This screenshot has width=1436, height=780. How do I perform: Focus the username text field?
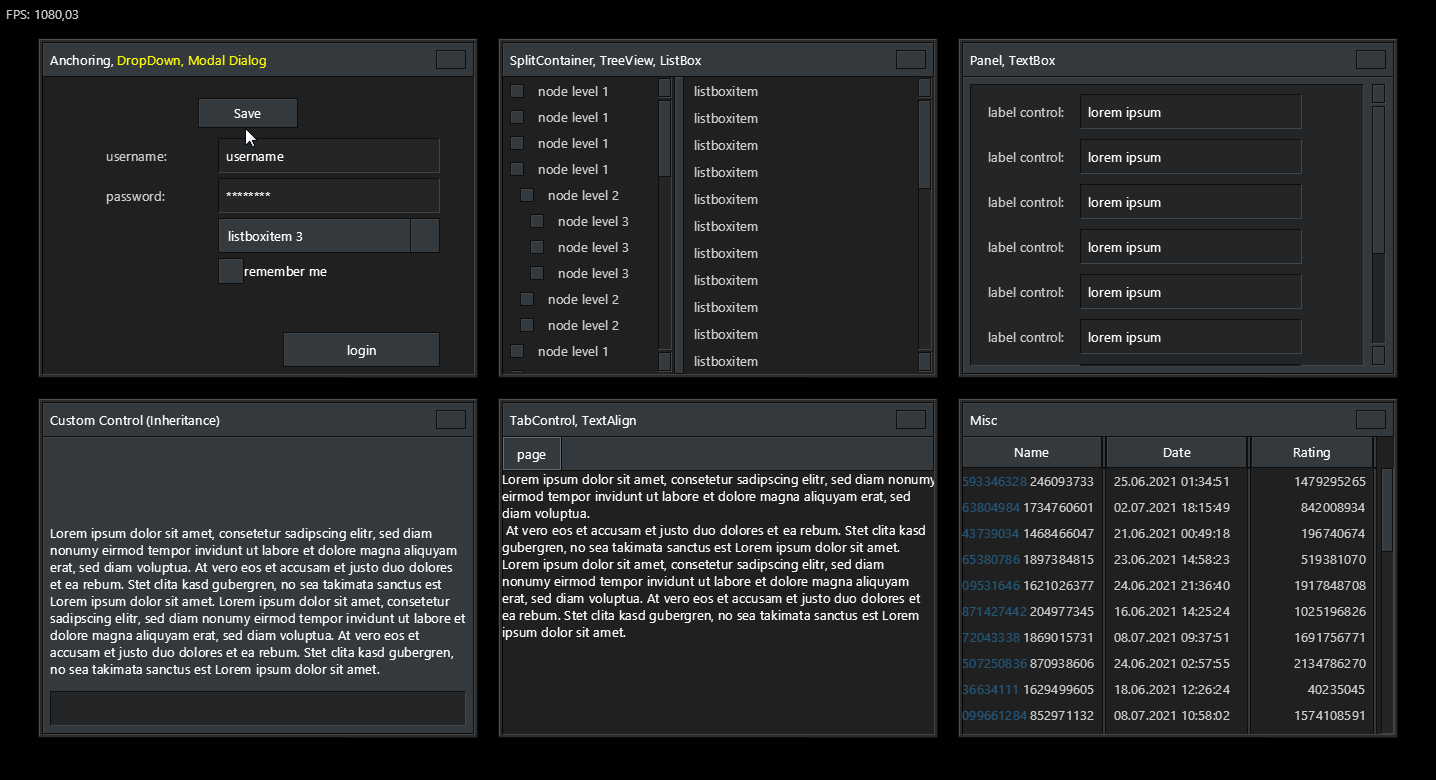click(x=328, y=156)
